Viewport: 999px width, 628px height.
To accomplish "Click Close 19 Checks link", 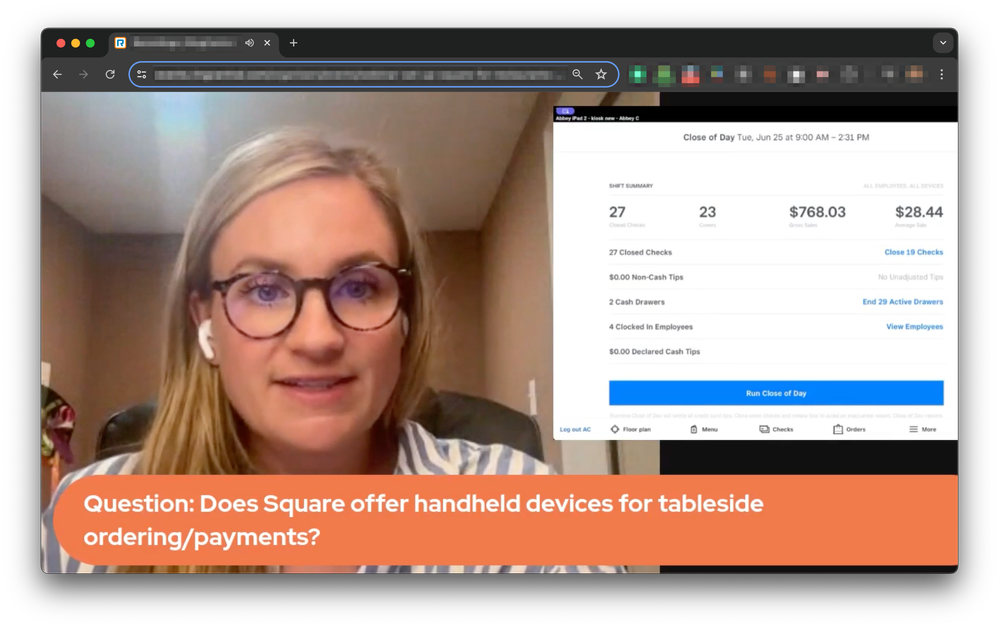I will [913, 253].
